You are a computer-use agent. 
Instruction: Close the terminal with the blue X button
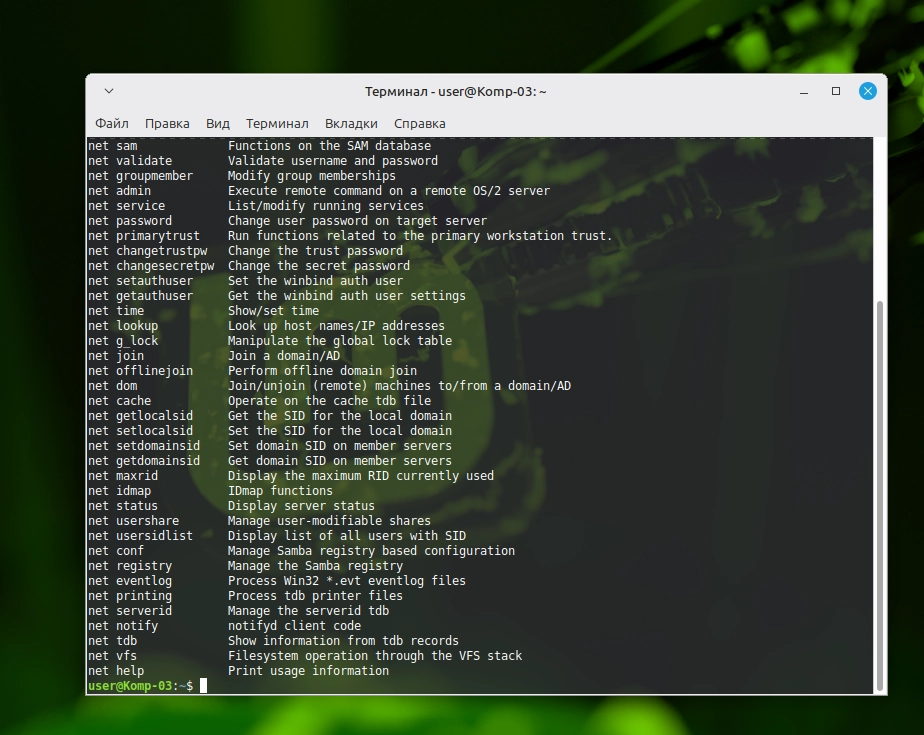[x=867, y=91]
